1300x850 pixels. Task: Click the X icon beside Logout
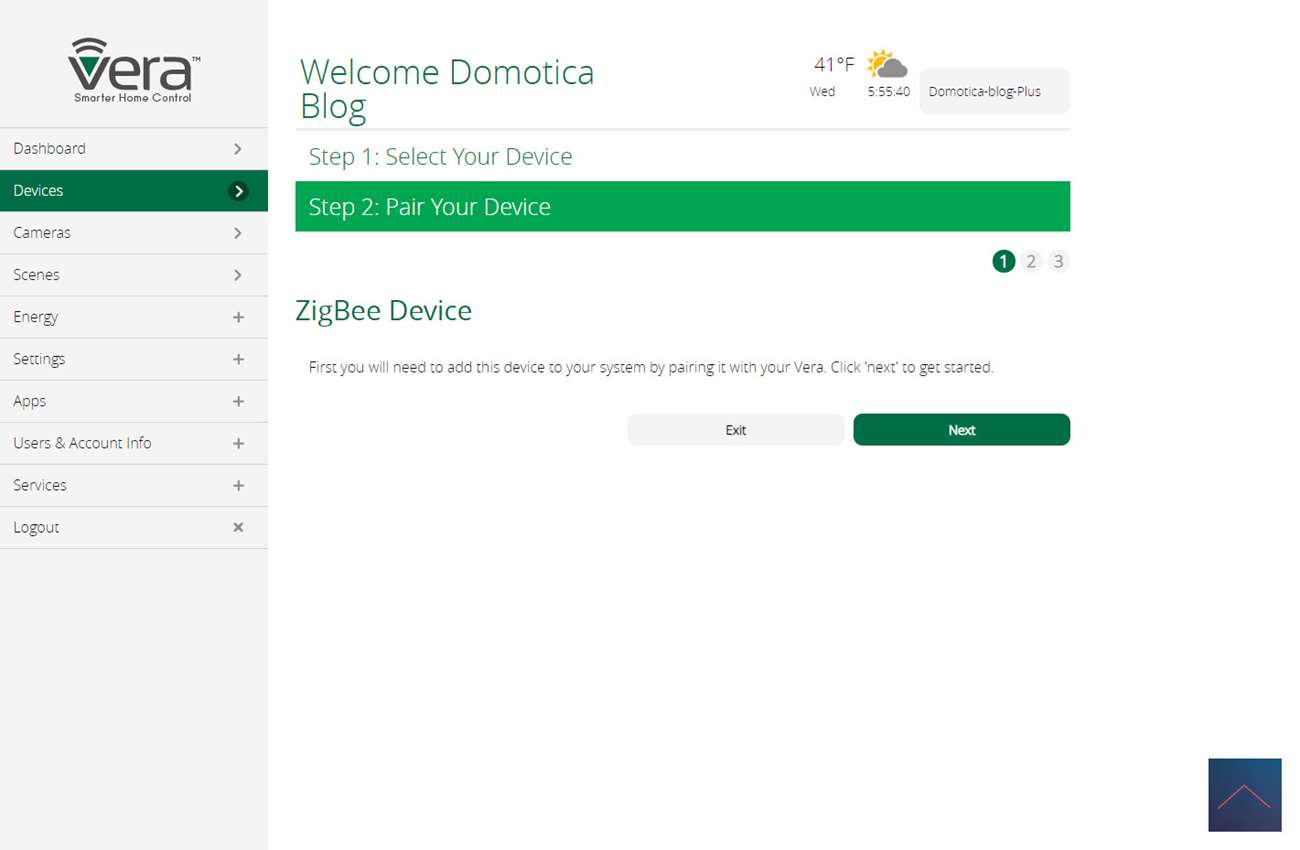pos(238,527)
